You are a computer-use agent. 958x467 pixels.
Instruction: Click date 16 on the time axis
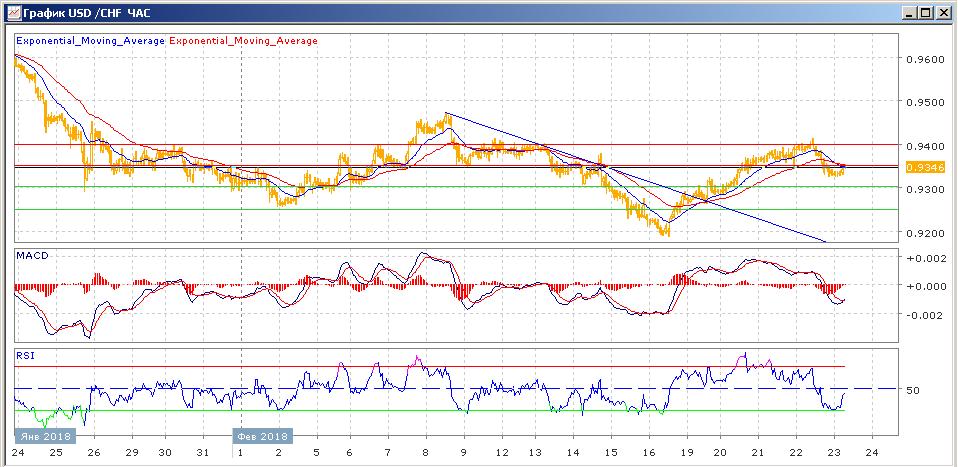(x=649, y=453)
